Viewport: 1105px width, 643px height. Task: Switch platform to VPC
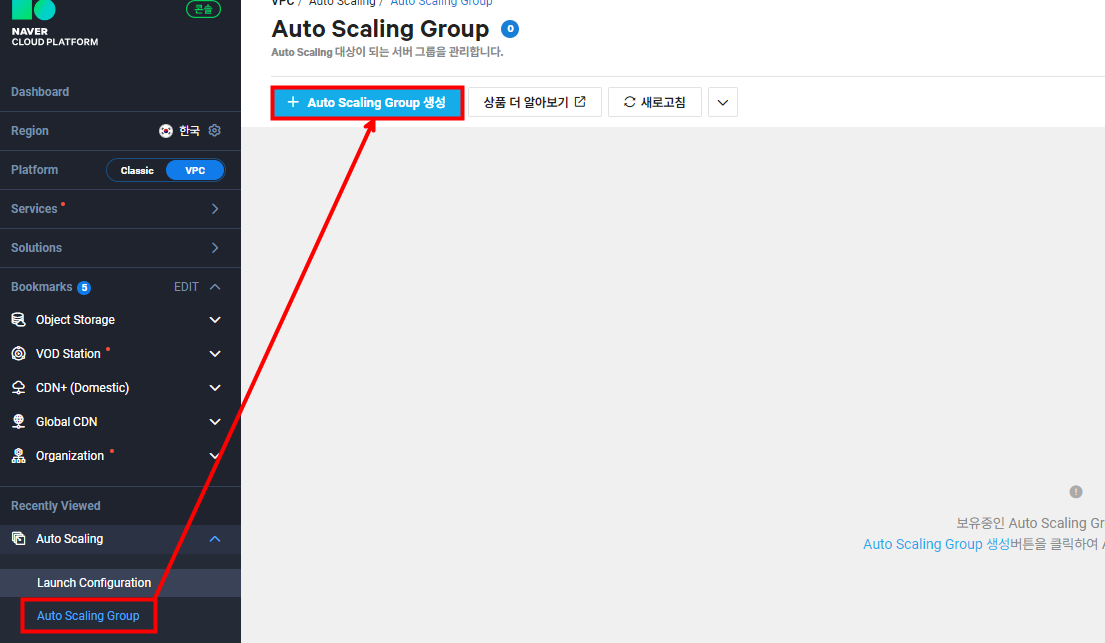(195, 170)
